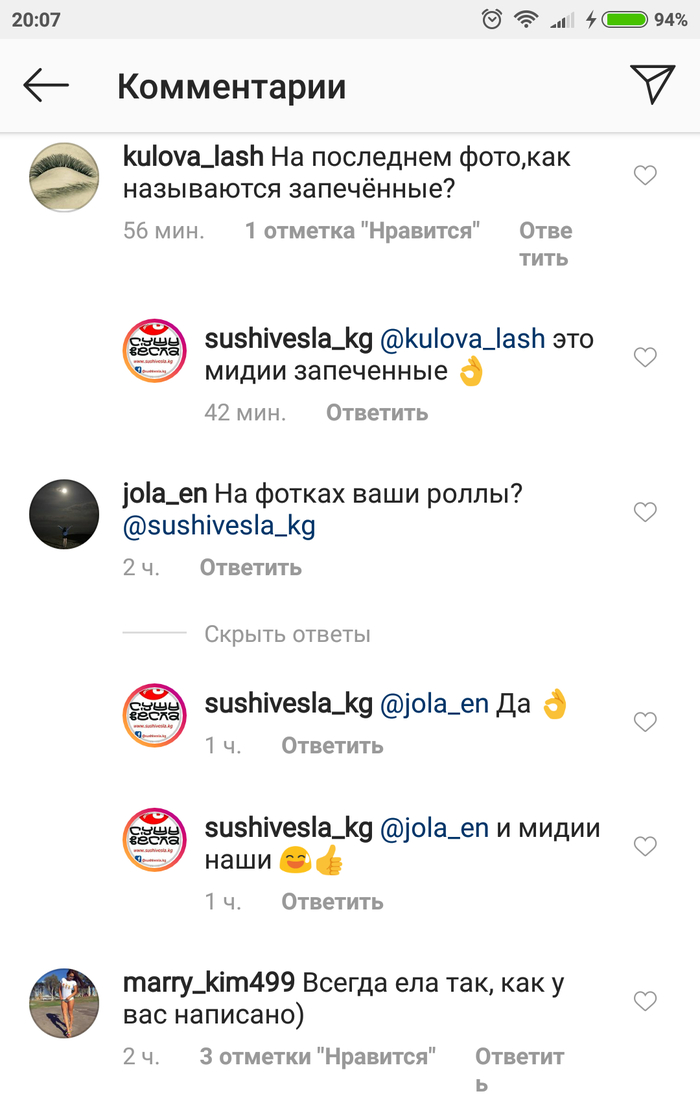Like jola_en's comment about rolls
Image resolution: width=700 pixels, height=1120 pixels.
tap(645, 511)
